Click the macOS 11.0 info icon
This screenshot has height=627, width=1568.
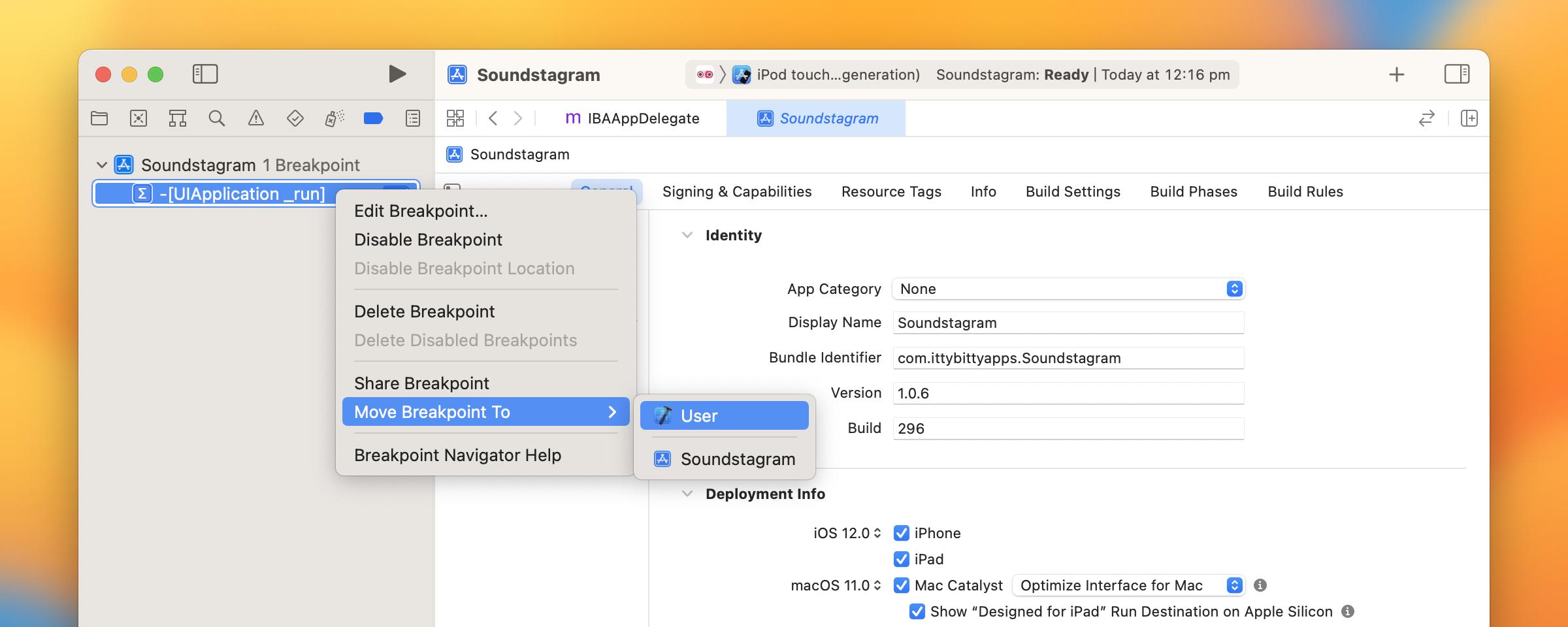[x=1260, y=585]
